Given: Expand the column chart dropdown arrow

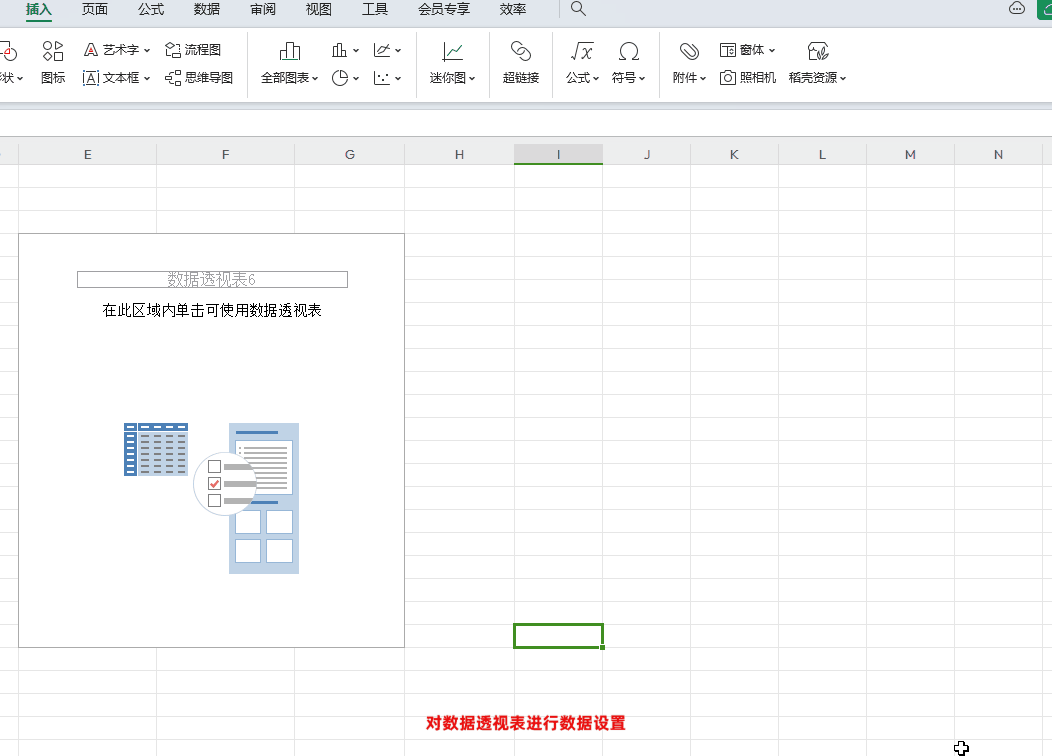Looking at the screenshot, I should coord(356,50).
